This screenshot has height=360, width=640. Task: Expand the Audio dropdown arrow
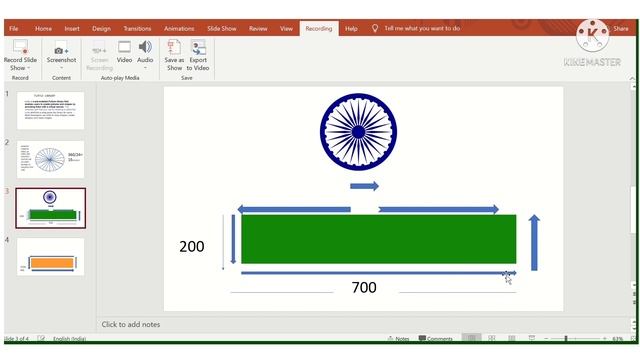pyautogui.click(x=145, y=68)
